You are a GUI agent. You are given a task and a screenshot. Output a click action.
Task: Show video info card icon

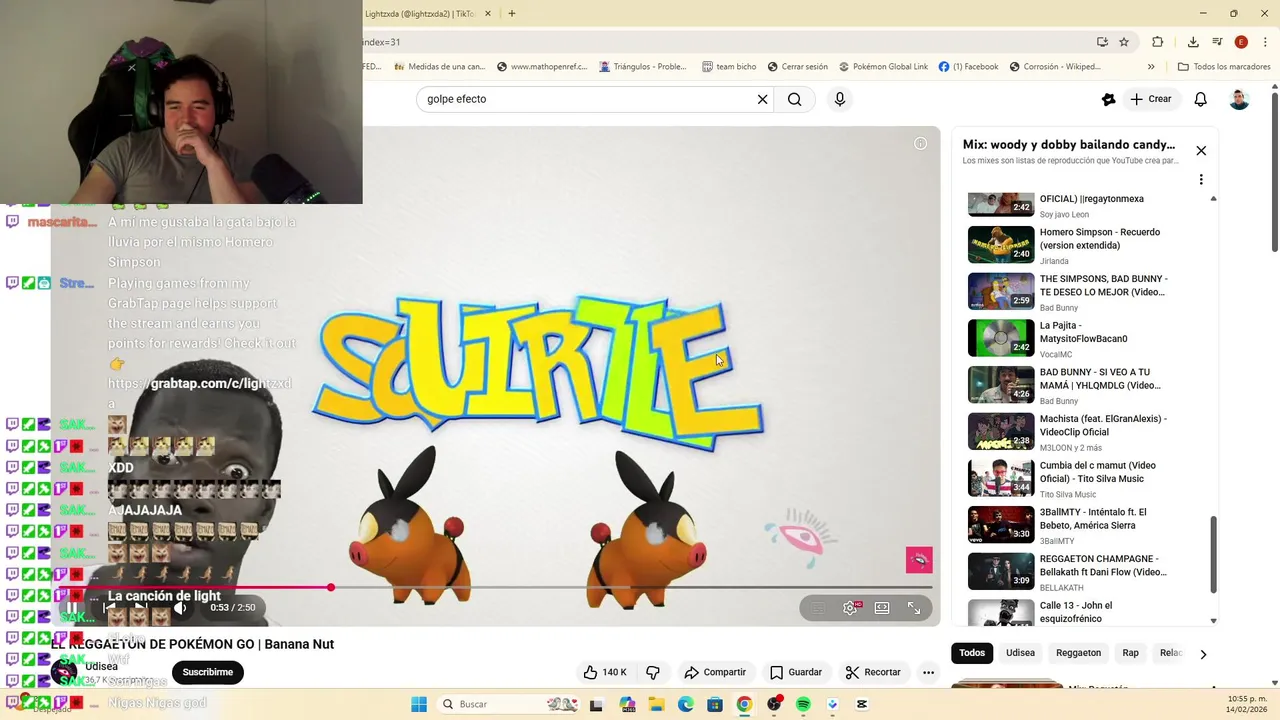click(921, 143)
